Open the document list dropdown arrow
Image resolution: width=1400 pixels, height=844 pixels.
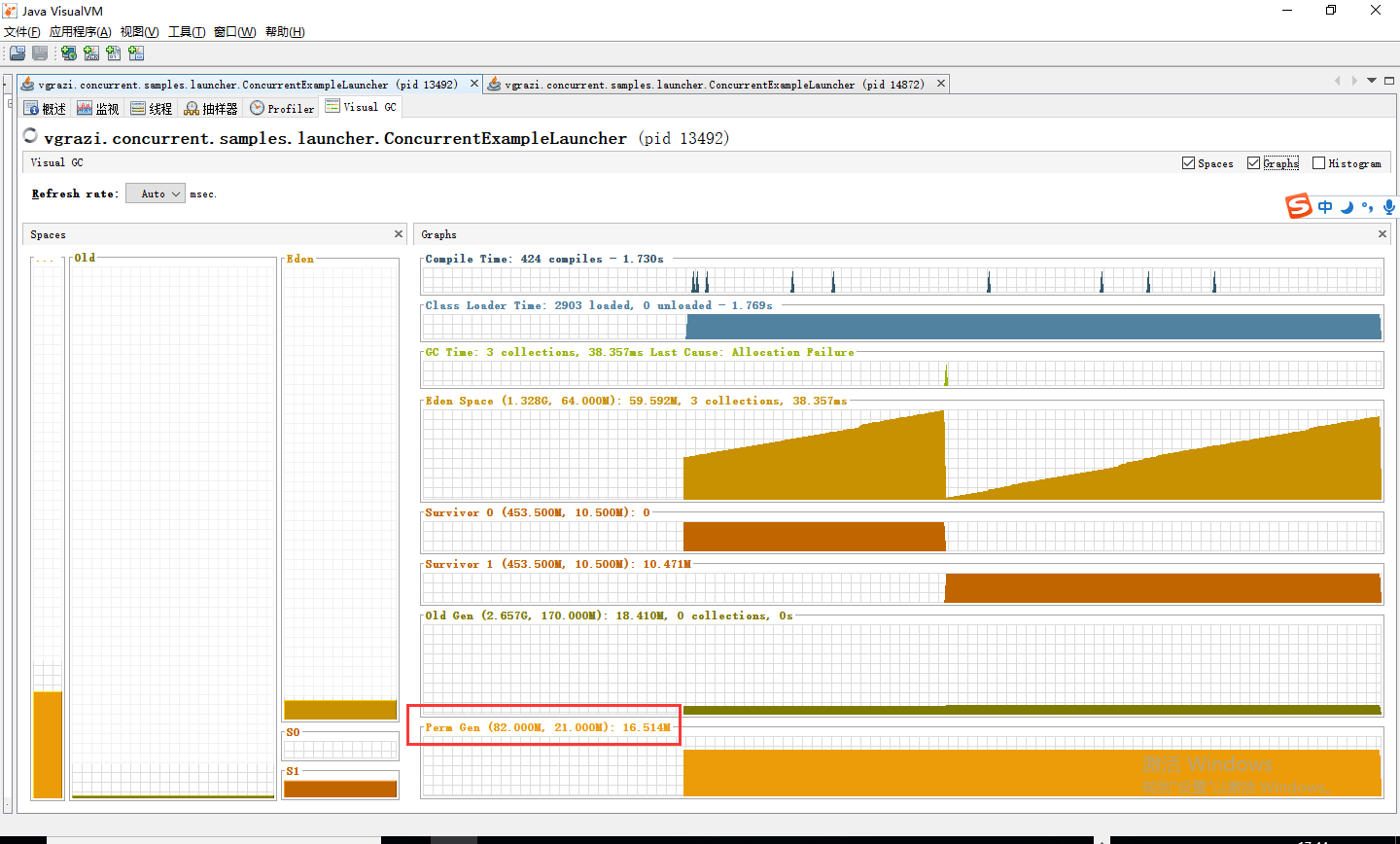coord(1372,81)
